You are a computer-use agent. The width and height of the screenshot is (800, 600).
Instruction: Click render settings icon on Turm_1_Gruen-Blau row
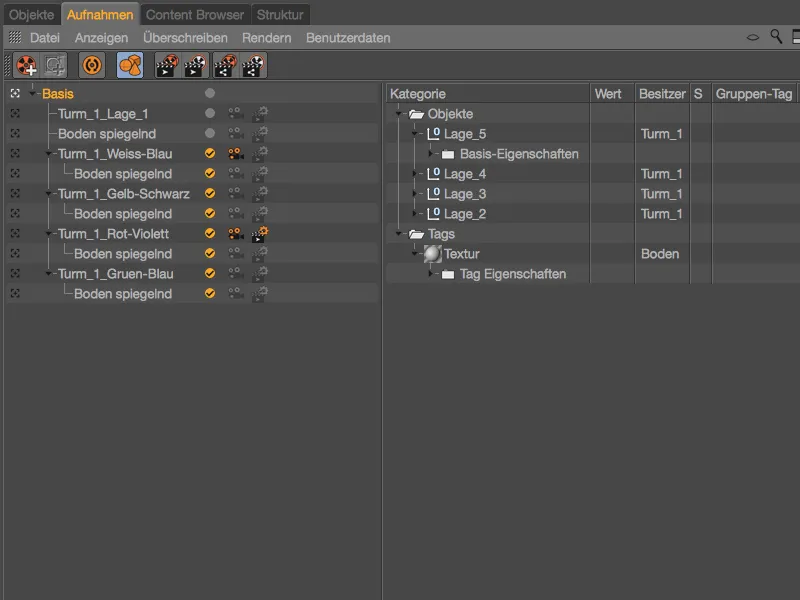click(x=260, y=273)
